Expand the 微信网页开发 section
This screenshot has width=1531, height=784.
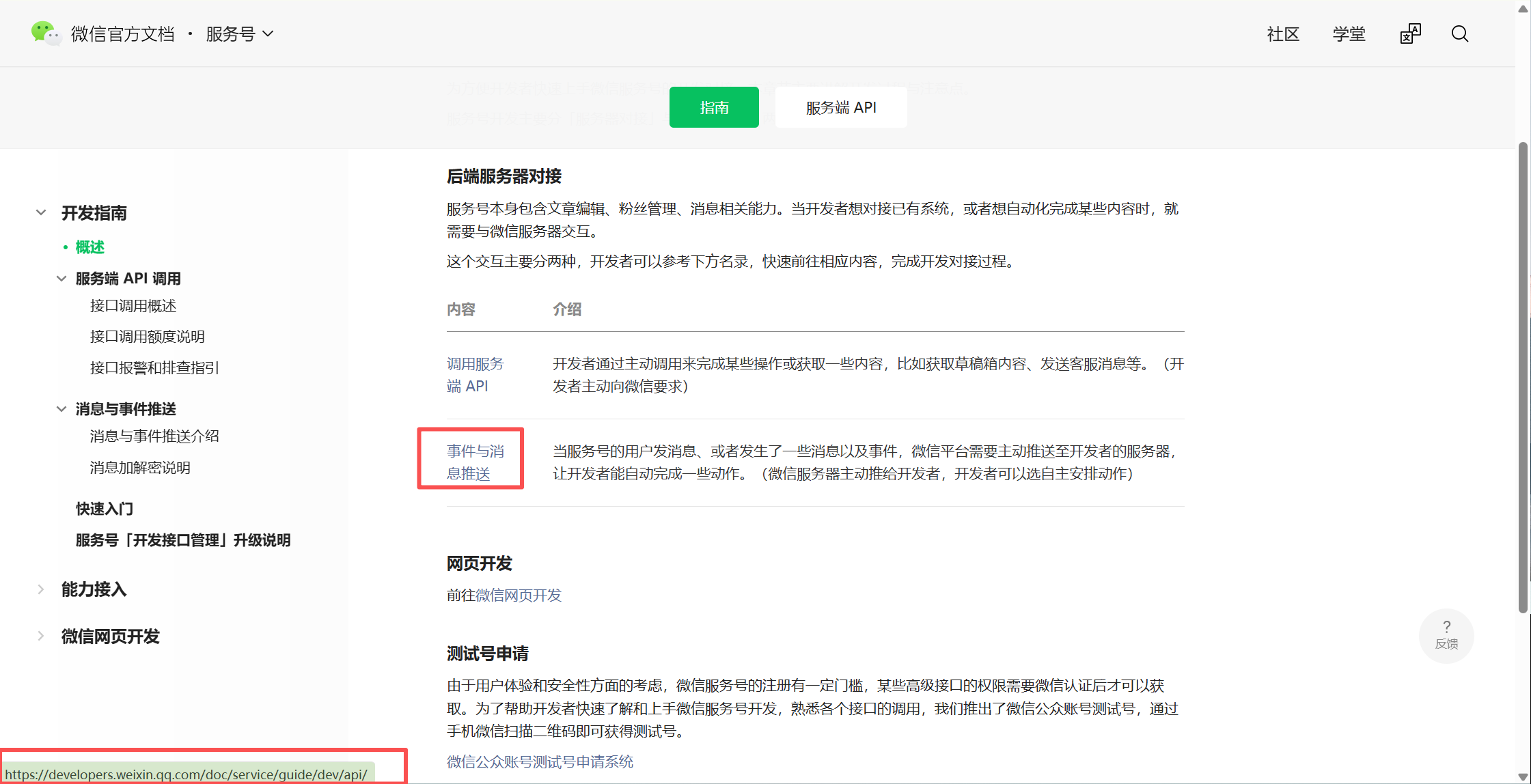[110, 636]
